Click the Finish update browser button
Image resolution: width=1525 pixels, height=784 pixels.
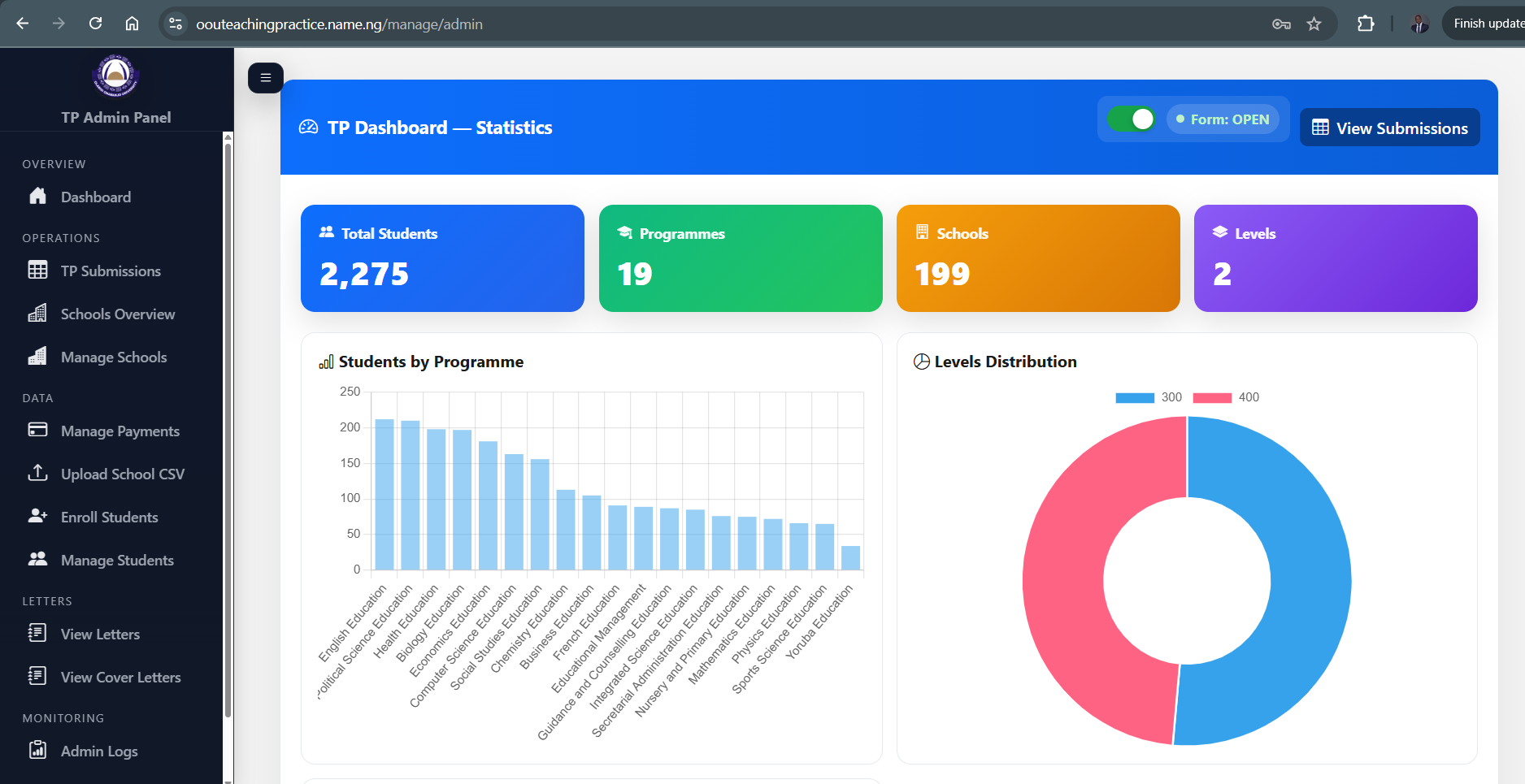(1484, 24)
